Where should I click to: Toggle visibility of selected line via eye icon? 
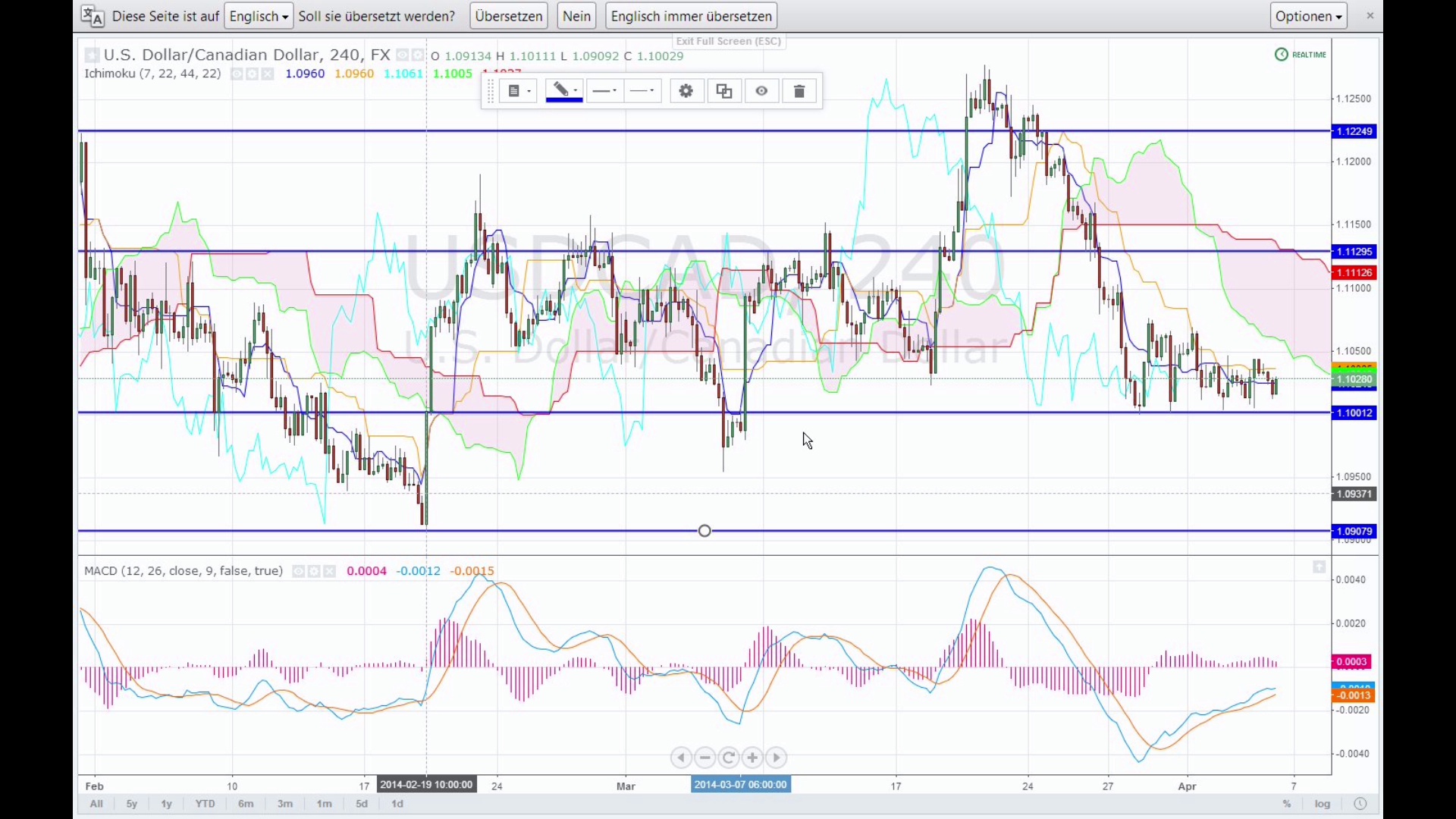pyautogui.click(x=761, y=92)
